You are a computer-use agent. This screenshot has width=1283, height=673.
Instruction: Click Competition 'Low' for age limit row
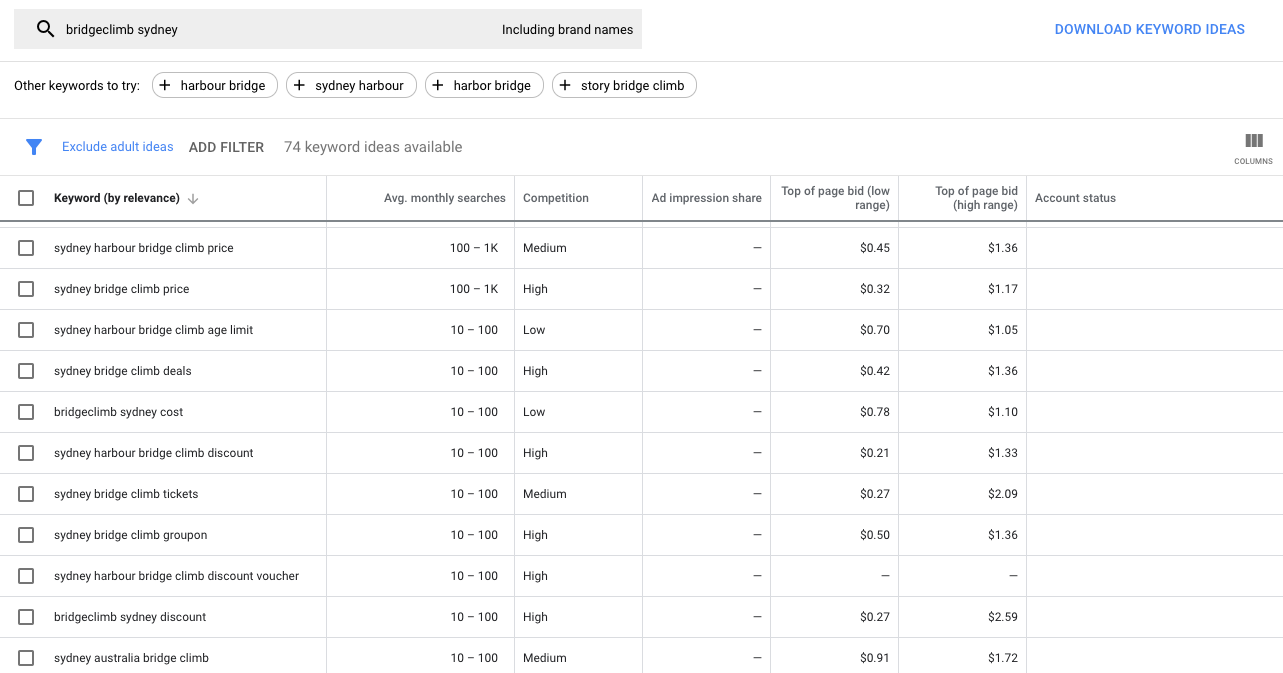[534, 330]
